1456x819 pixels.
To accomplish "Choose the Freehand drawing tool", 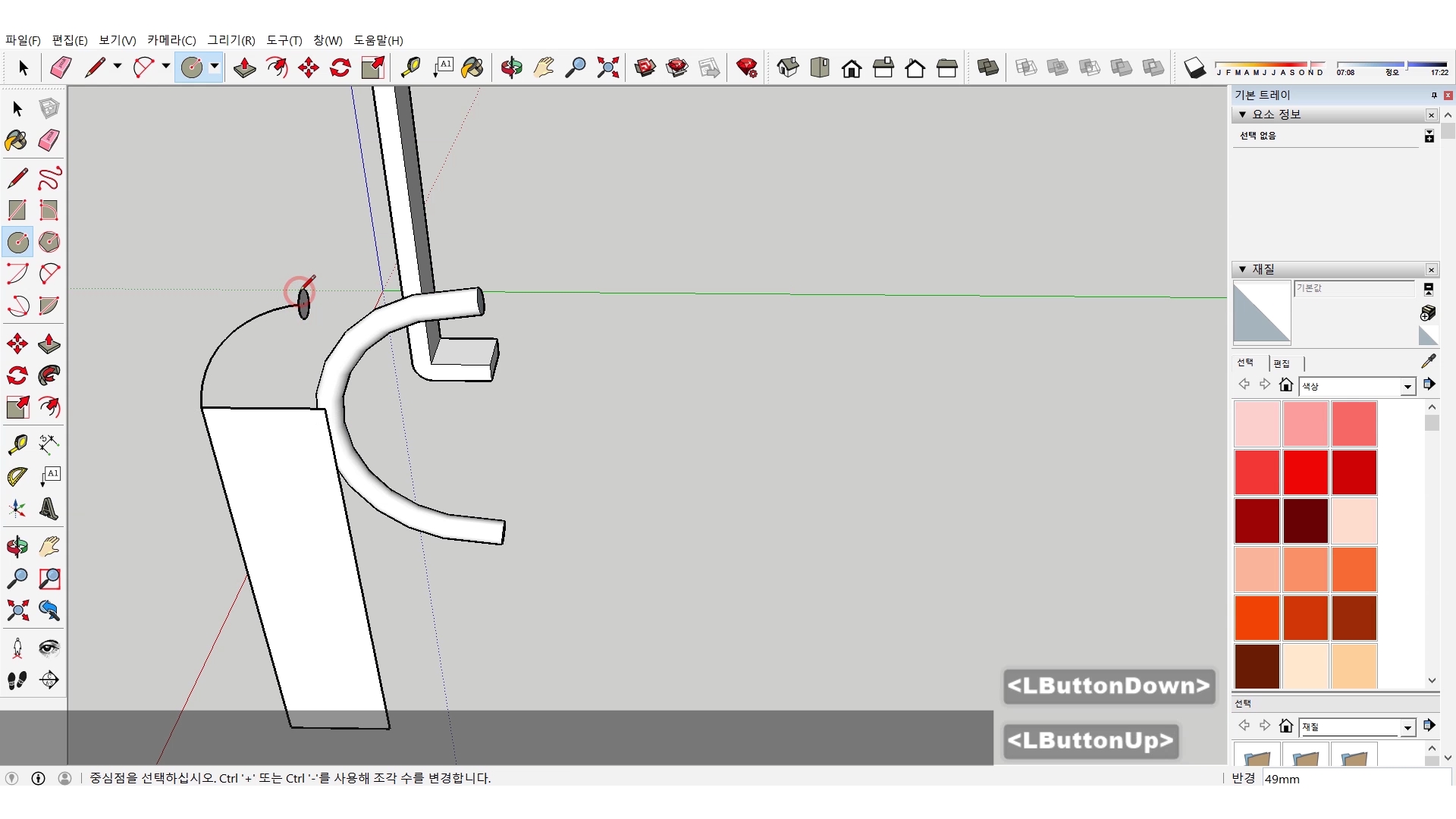I will 49,178.
